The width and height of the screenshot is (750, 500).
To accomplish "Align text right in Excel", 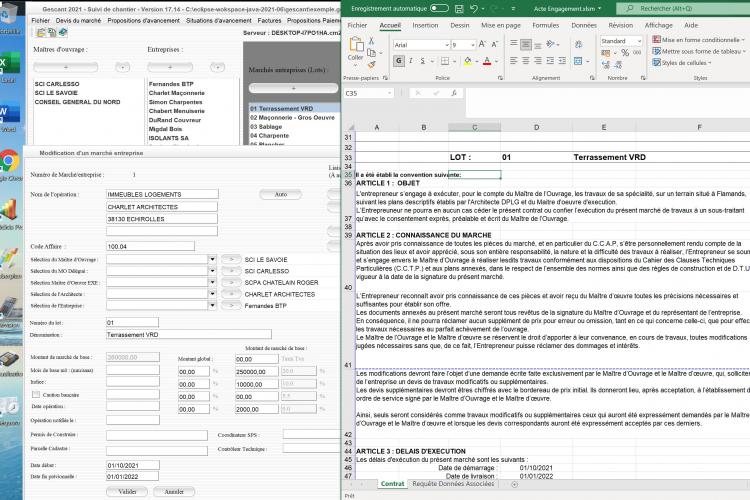I will click(x=538, y=61).
